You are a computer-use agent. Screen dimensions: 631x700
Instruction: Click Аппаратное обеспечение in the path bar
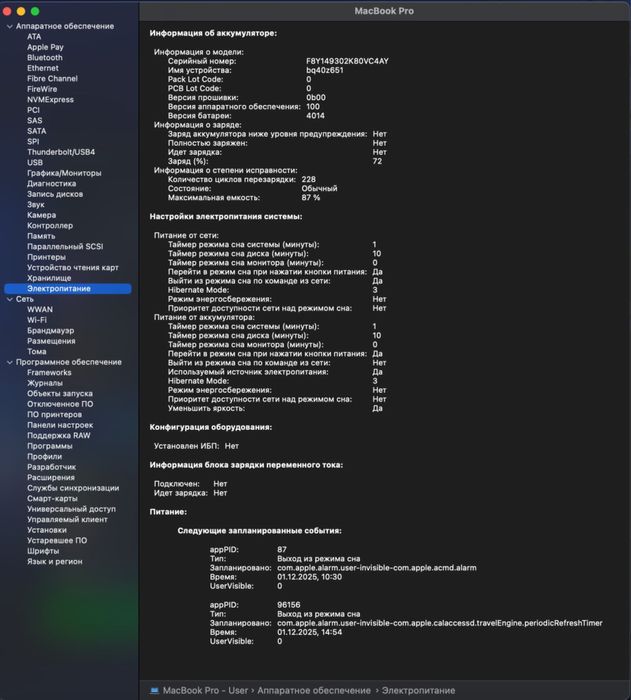[x=314, y=690]
